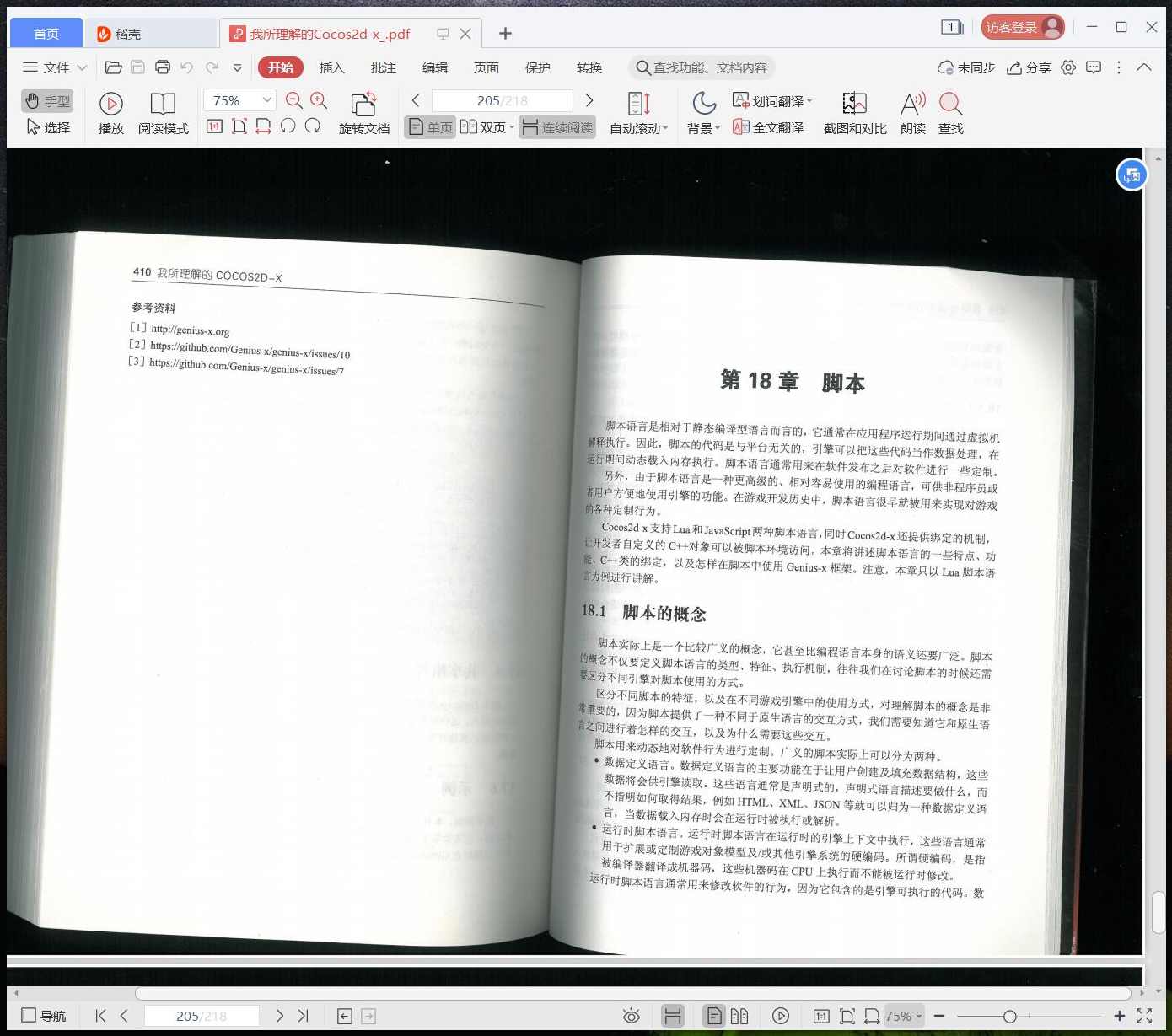This screenshot has height=1036, width=1172.
Task: Click the 播放 play slideshow icon
Action: point(110,112)
